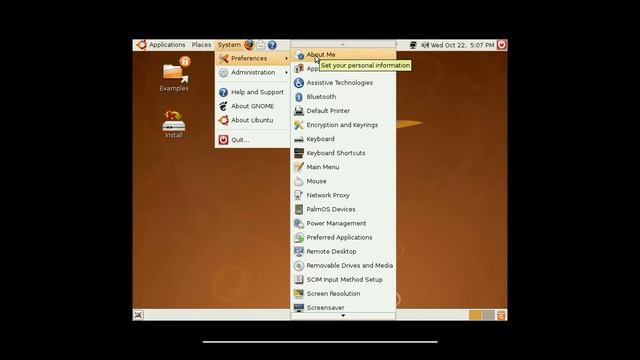This screenshot has height=360, width=640.
Task: Open PalmOS Devices preferences
Action: (343, 209)
